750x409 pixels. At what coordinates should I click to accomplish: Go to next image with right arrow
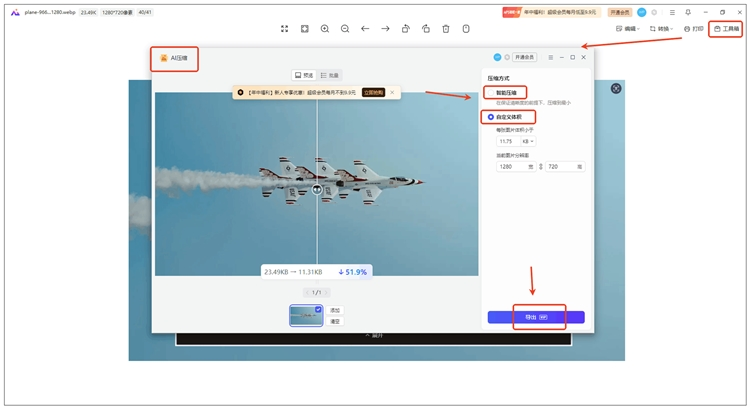pyautogui.click(x=385, y=29)
